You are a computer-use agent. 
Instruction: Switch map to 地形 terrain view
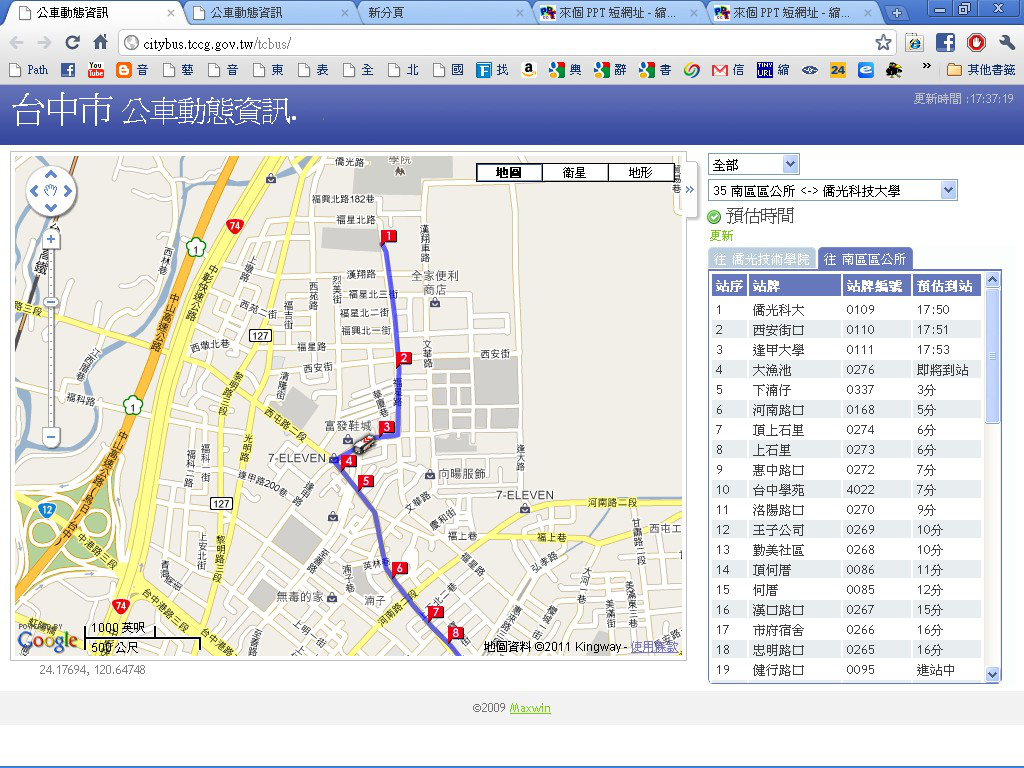[640, 172]
